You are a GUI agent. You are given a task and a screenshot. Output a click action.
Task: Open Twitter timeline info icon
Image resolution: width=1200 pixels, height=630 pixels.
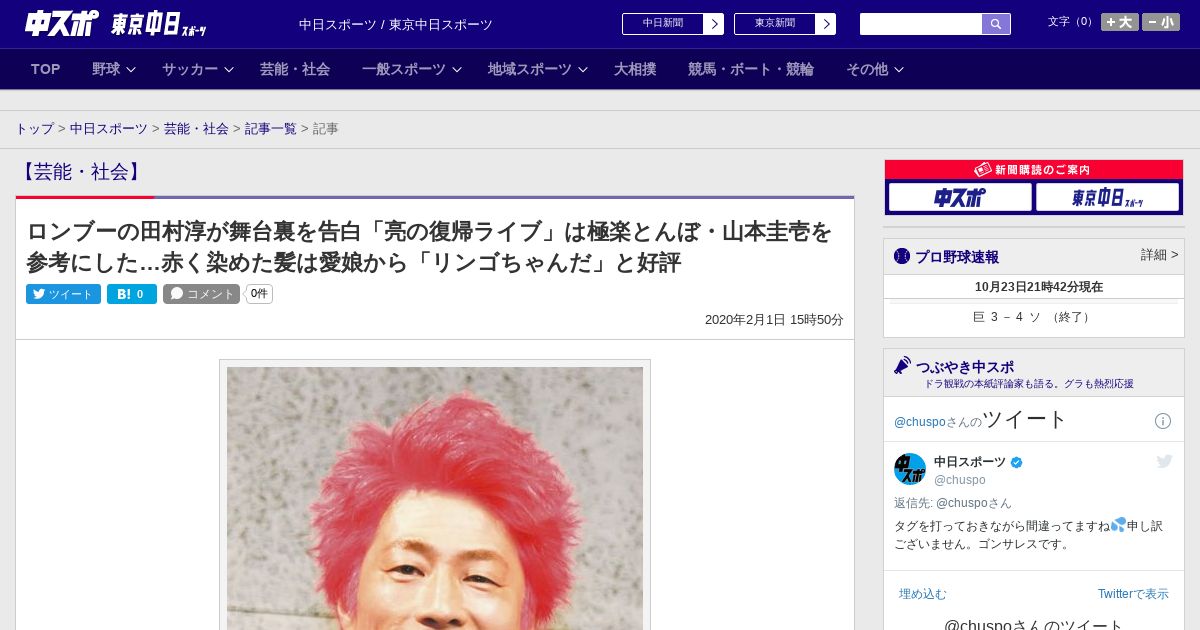[1163, 421]
